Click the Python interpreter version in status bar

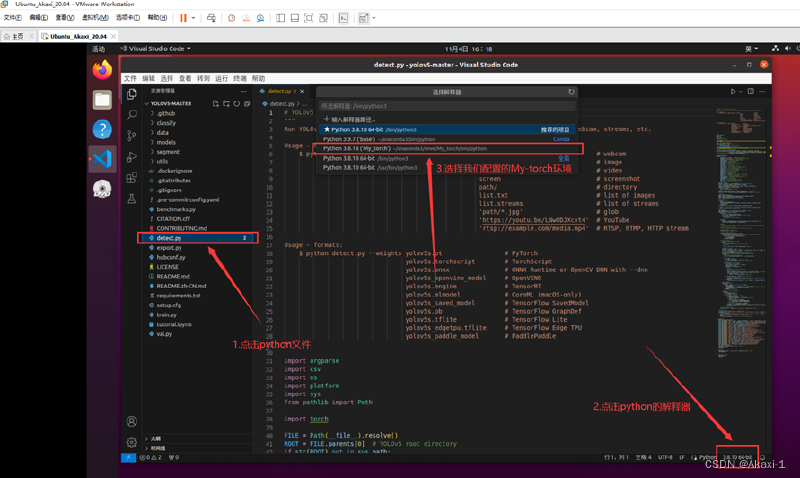pyautogui.click(x=737, y=458)
